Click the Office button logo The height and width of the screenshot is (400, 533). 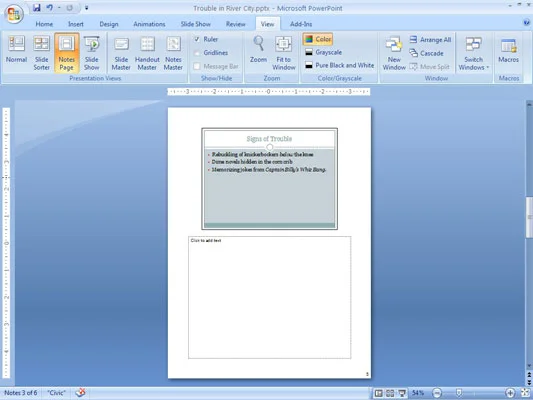tap(14, 14)
